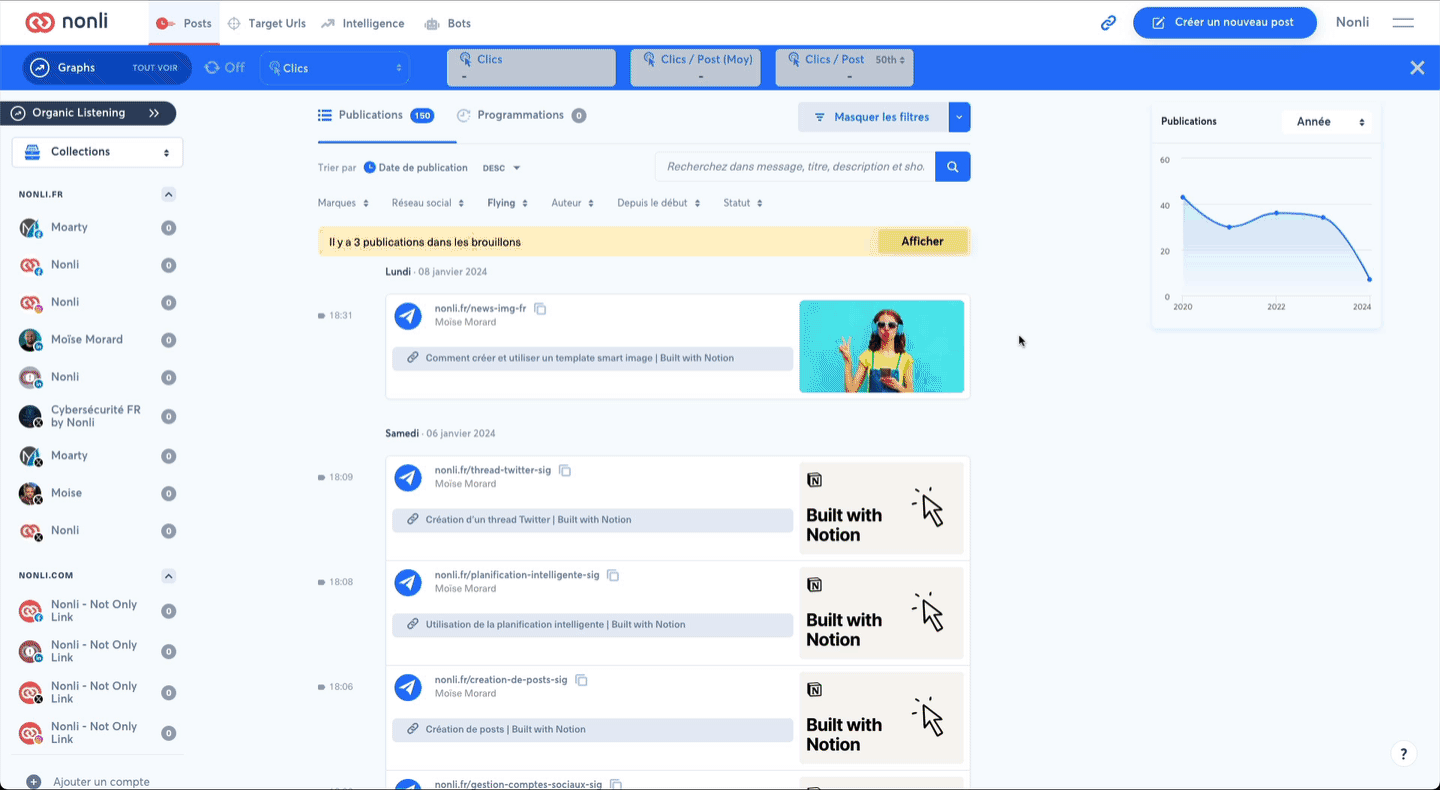Click the chain link icon in the header
This screenshot has width=1440, height=790.
tap(1108, 23)
